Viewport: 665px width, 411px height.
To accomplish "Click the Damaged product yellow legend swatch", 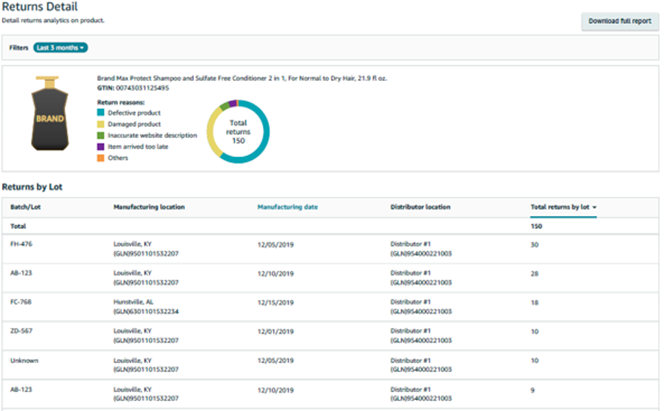I will [x=100, y=124].
